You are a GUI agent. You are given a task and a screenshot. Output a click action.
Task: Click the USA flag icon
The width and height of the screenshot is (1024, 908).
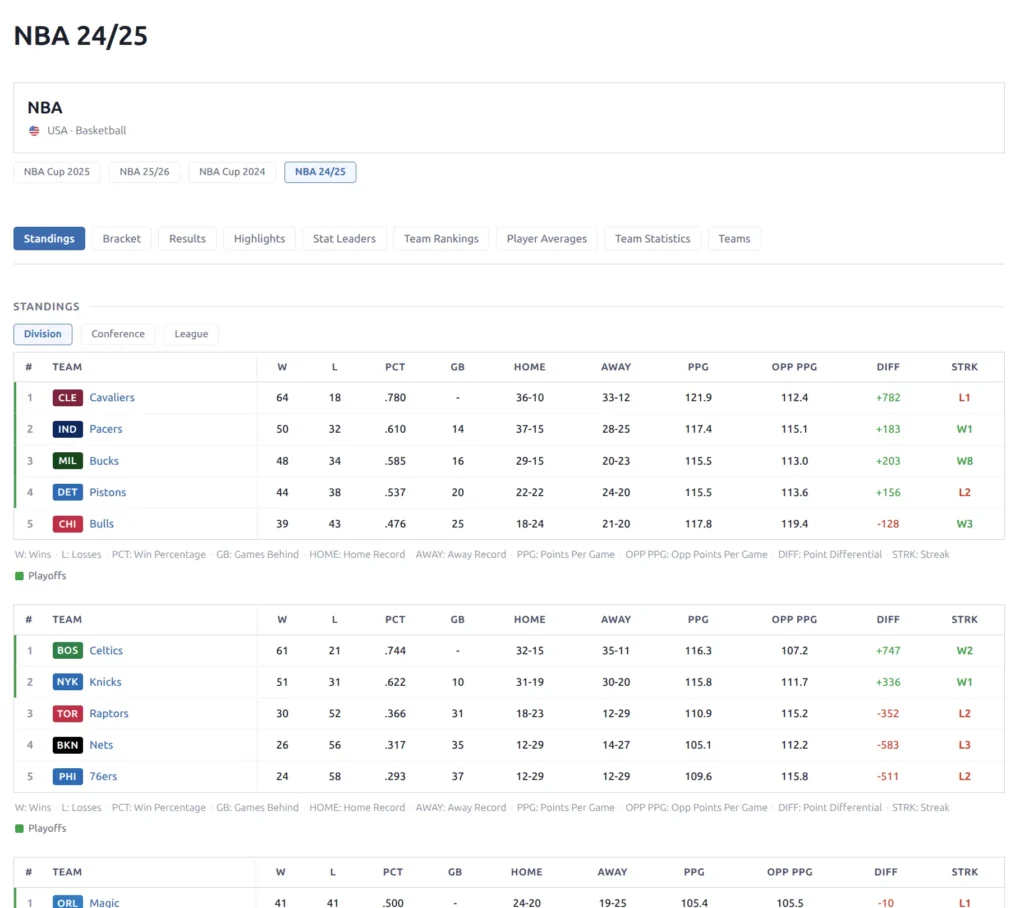(x=34, y=131)
